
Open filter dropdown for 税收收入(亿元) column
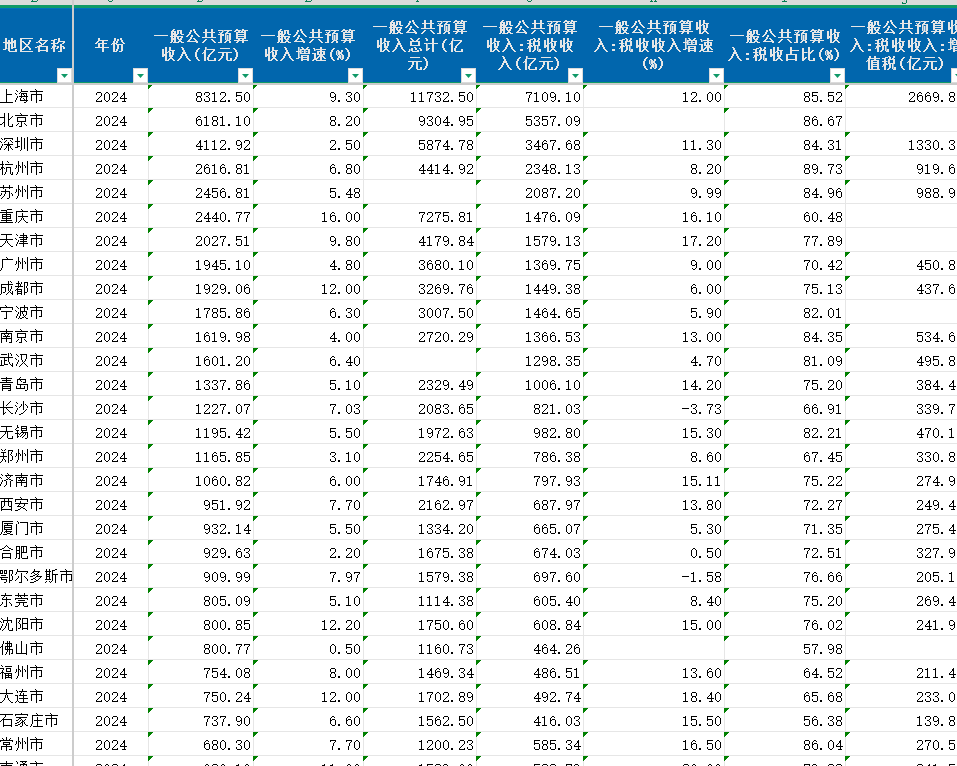(576, 76)
